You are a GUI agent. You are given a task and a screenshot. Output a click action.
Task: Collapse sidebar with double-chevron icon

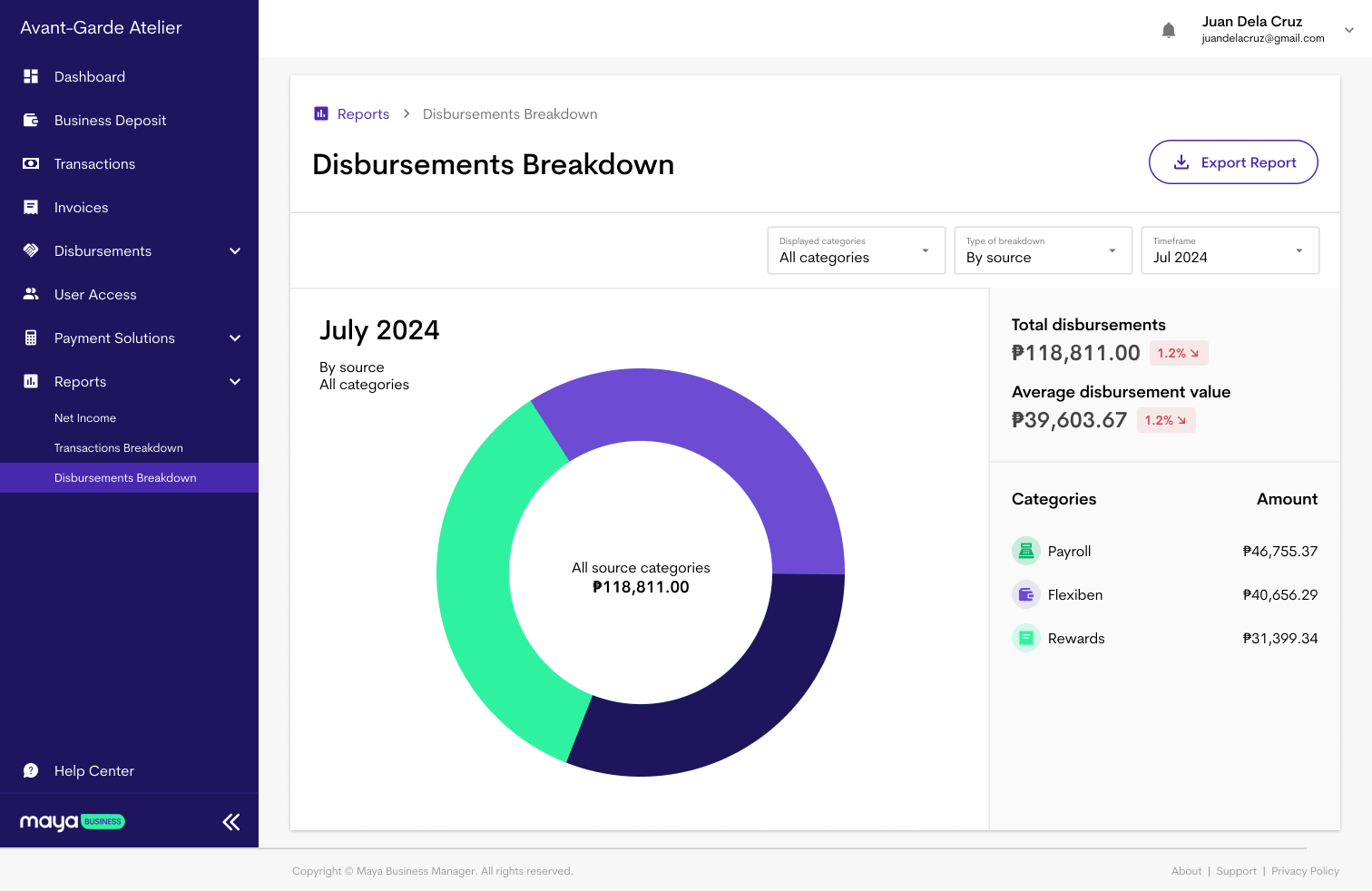click(231, 822)
